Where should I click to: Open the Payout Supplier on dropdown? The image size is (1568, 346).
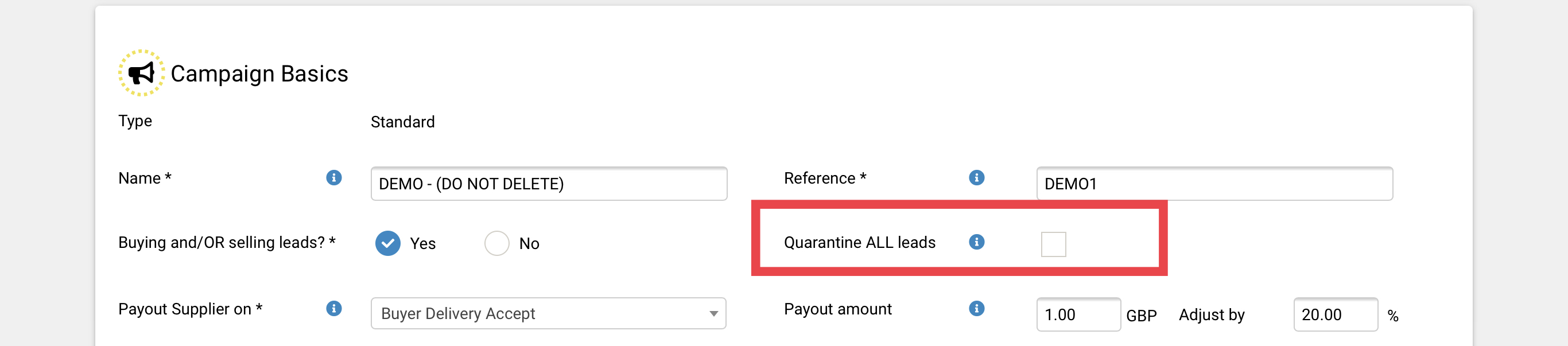tap(549, 313)
